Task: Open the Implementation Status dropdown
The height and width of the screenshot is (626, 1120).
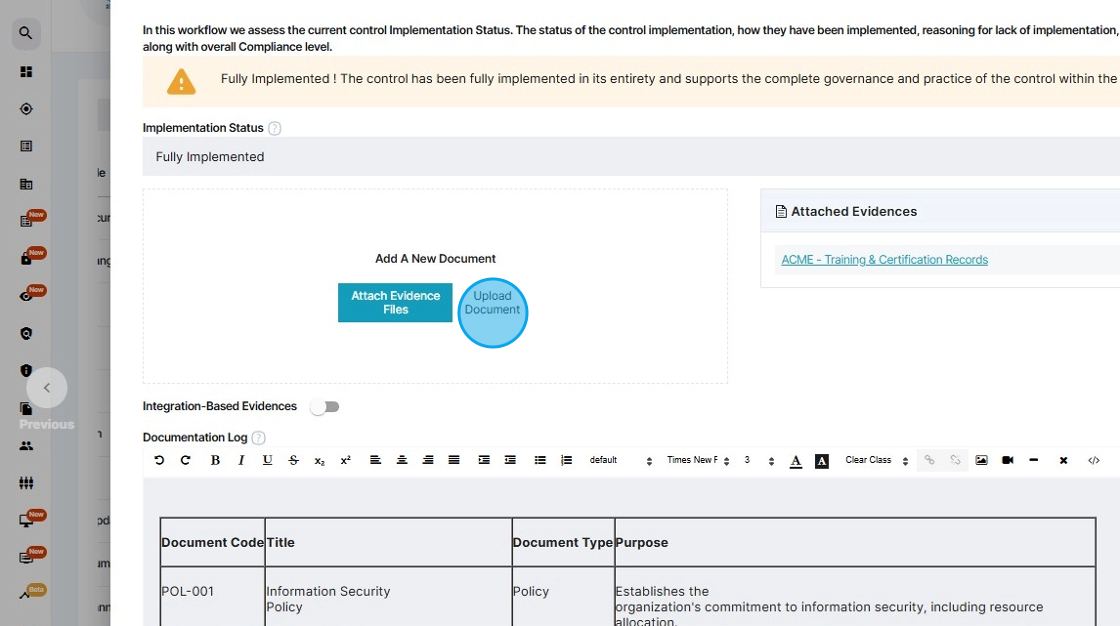Action: tap(631, 156)
